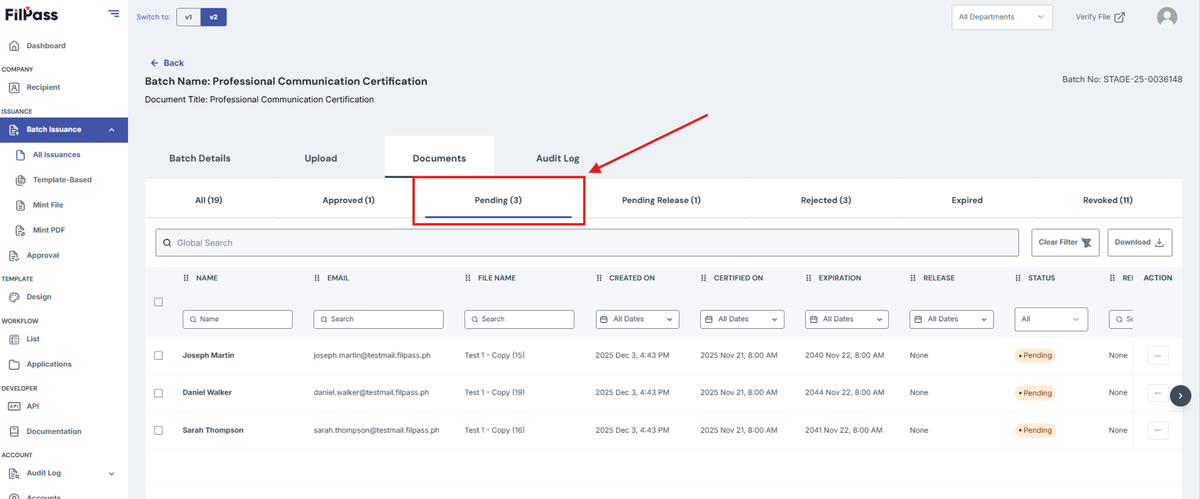The width and height of the screenshot is (1200, 499).
Task: Open the Batch Details tab
Action: click(x=200, y=158)
